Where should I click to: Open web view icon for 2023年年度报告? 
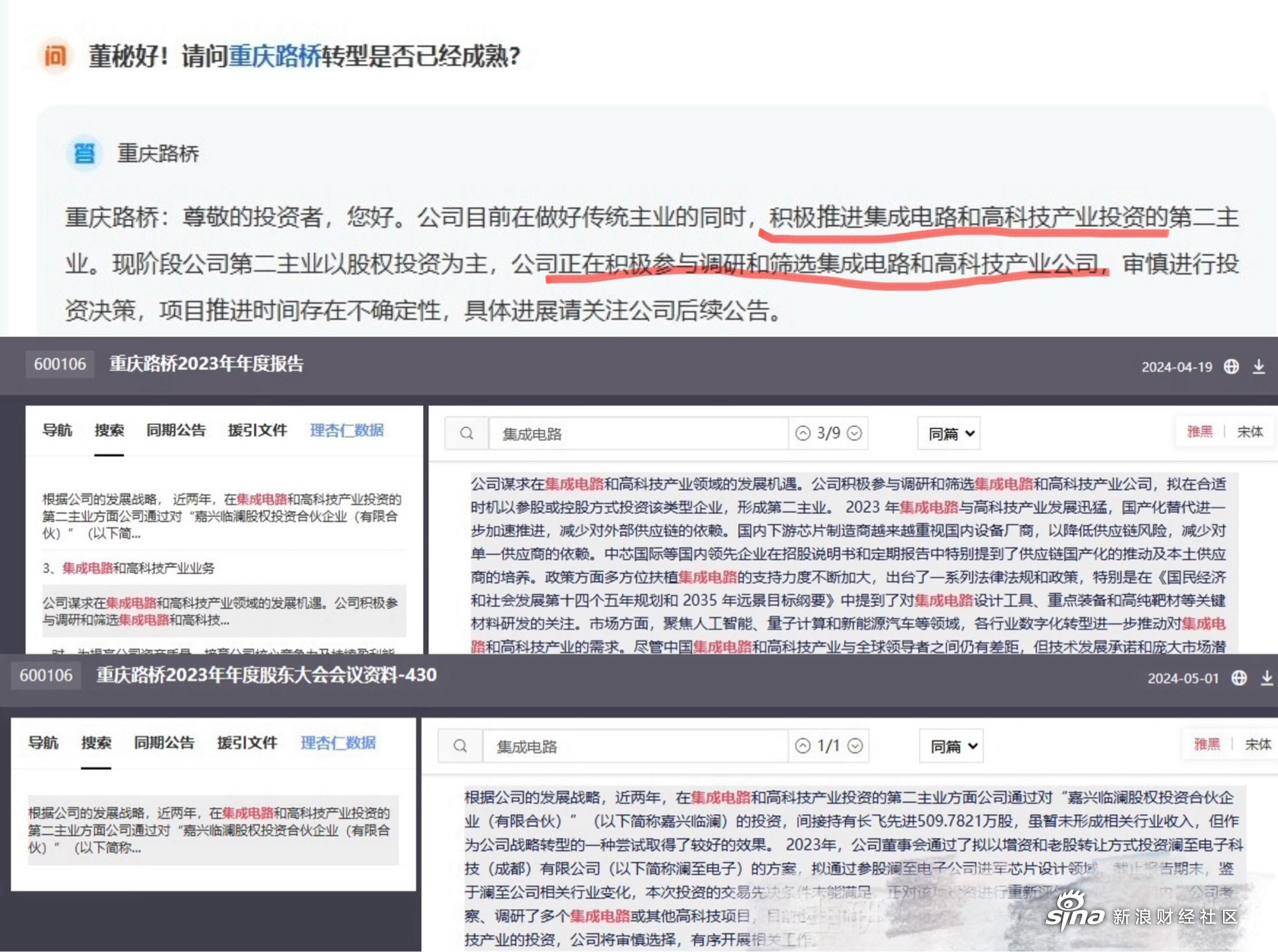tap(1231, 366)
